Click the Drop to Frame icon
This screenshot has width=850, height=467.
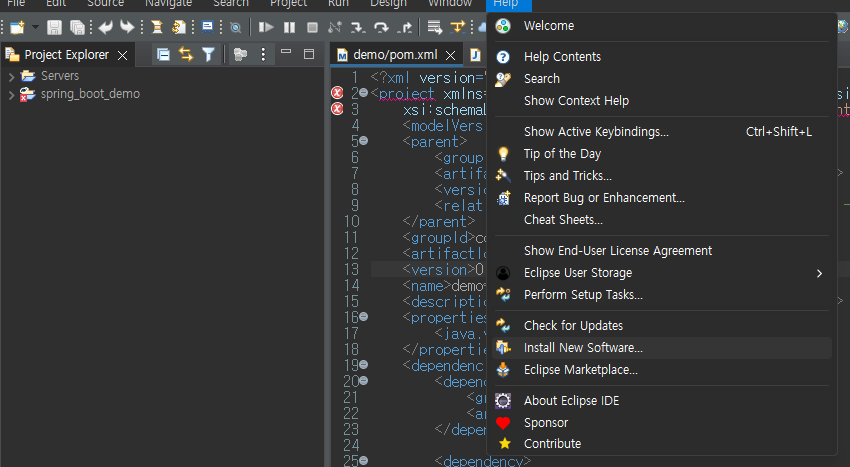pyautogui.click(x=434, y=27)
